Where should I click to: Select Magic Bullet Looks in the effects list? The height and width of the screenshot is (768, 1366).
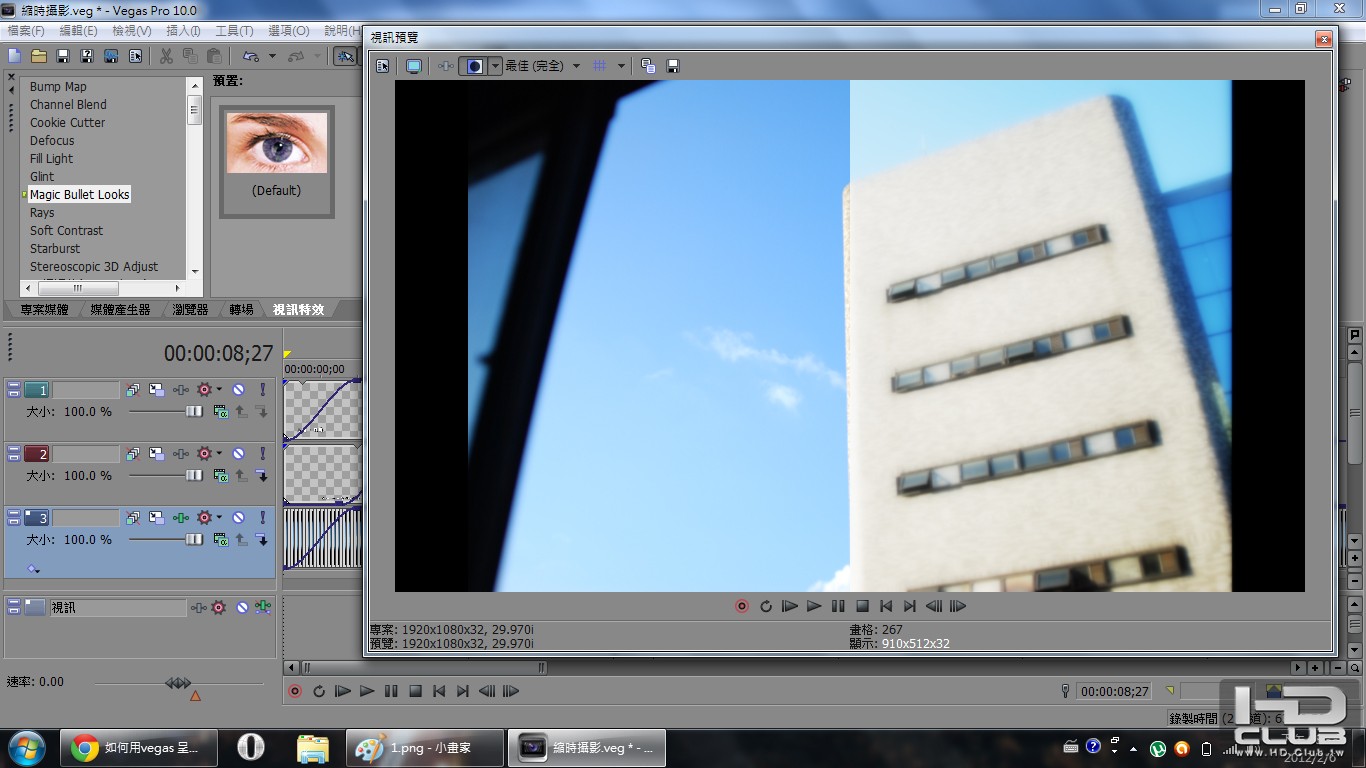coord(80,195)
